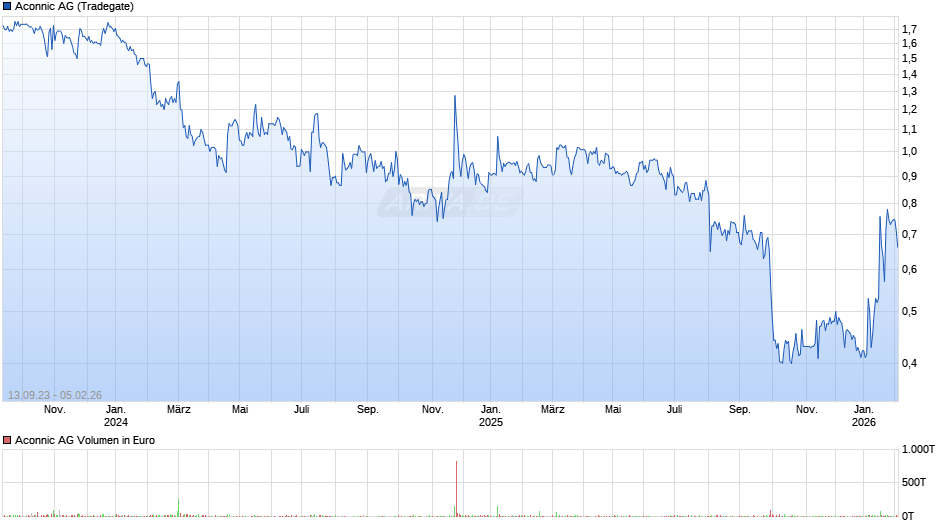Viewport: 940px width, 526px height.
Task: Click the 'Jan. 2025' time axis label
Action: 490,416
